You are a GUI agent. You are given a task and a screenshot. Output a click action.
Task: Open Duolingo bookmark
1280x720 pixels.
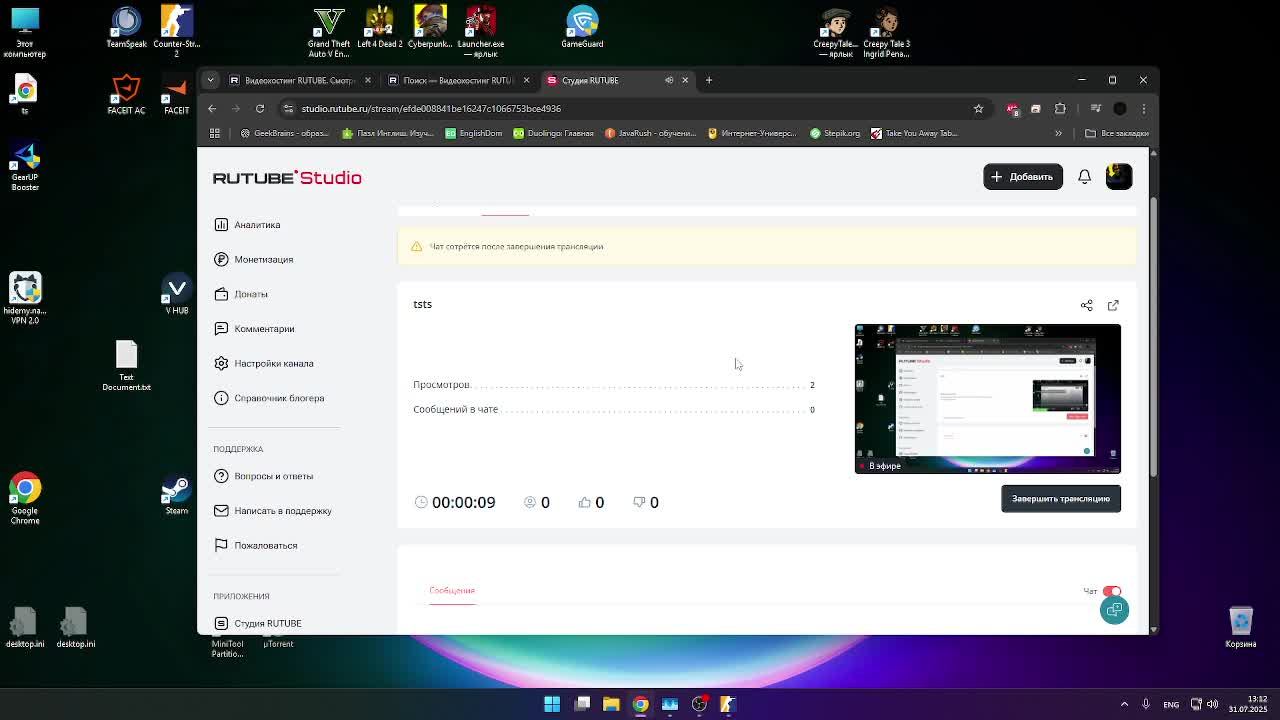click(553, 133)
